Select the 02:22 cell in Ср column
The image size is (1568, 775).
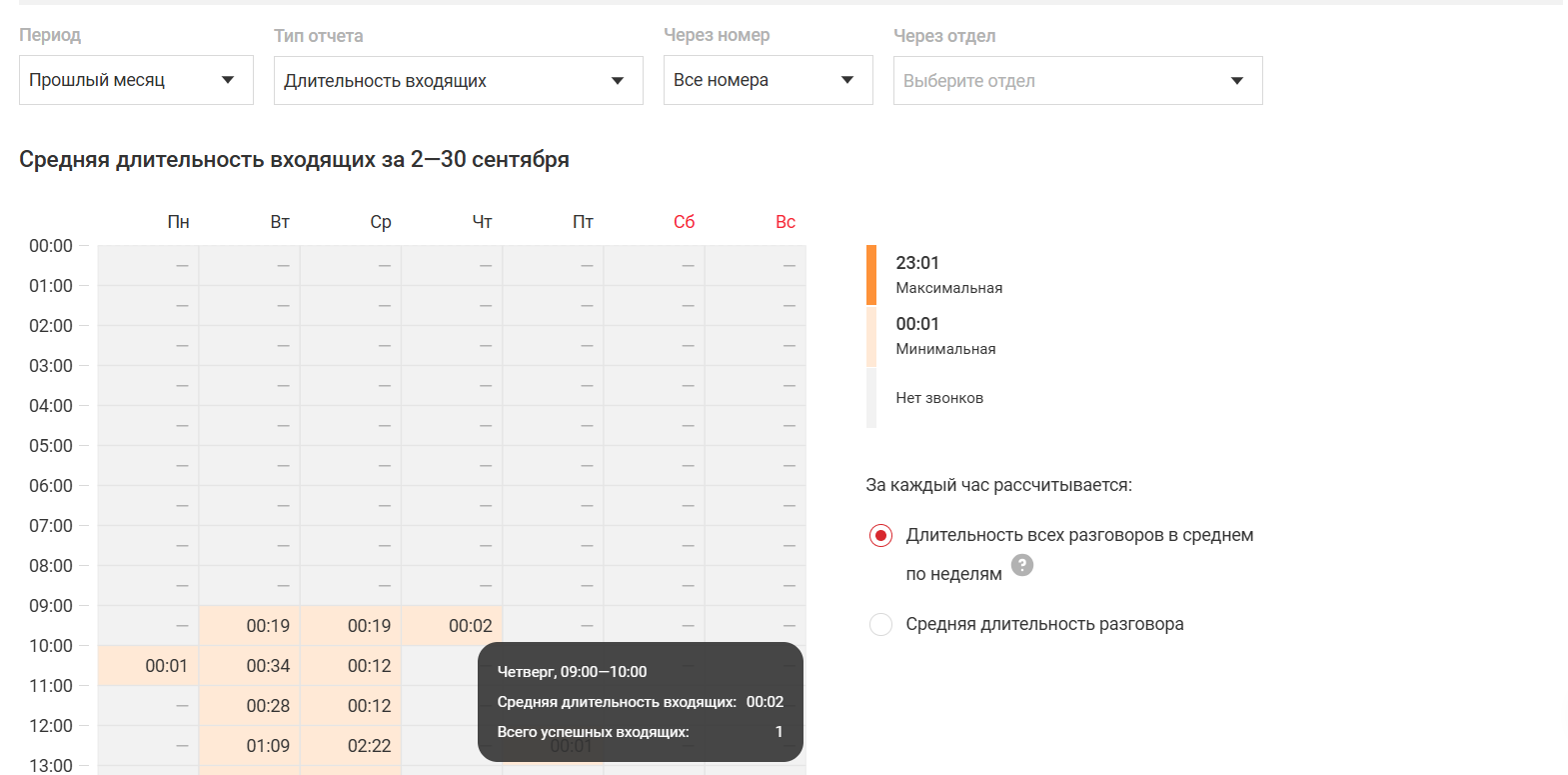click(351, 746)
